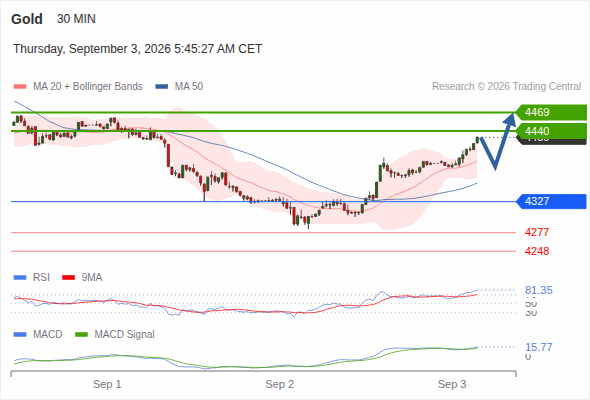The width and height of the screenshot is (590, 400).
Task: Click the red 9MA legend swatch
Action: click(68, 278)
